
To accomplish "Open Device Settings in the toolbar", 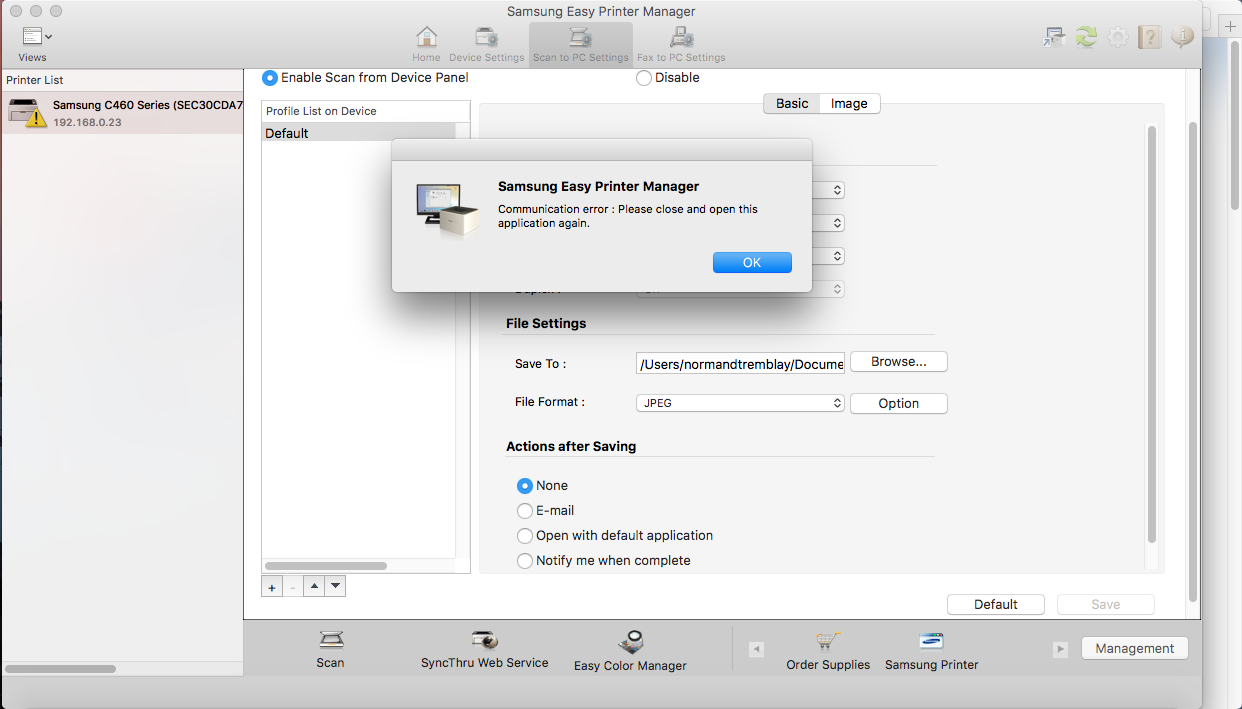I will click(487, 38).
